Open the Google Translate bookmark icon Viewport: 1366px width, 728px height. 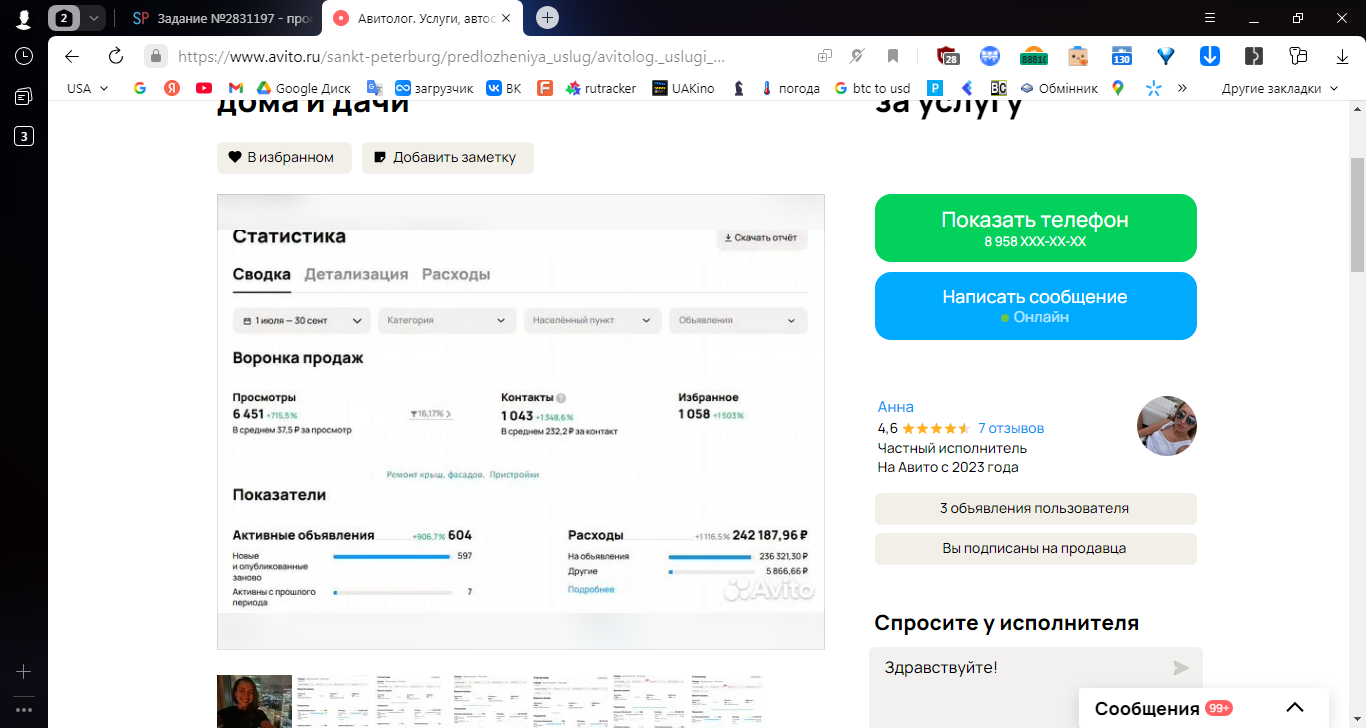pos(375,88)
